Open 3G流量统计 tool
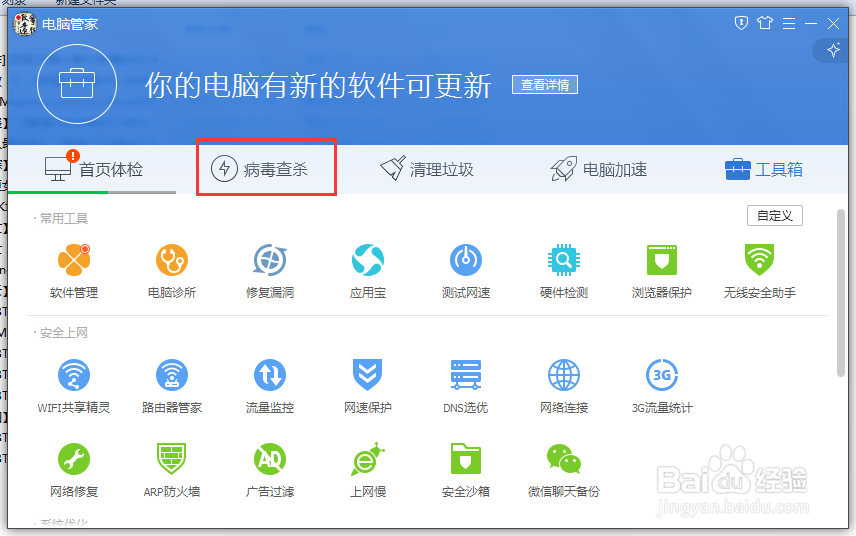Image resolution: width=856 pixels, height=536 pixels. [x=662, y=386]
